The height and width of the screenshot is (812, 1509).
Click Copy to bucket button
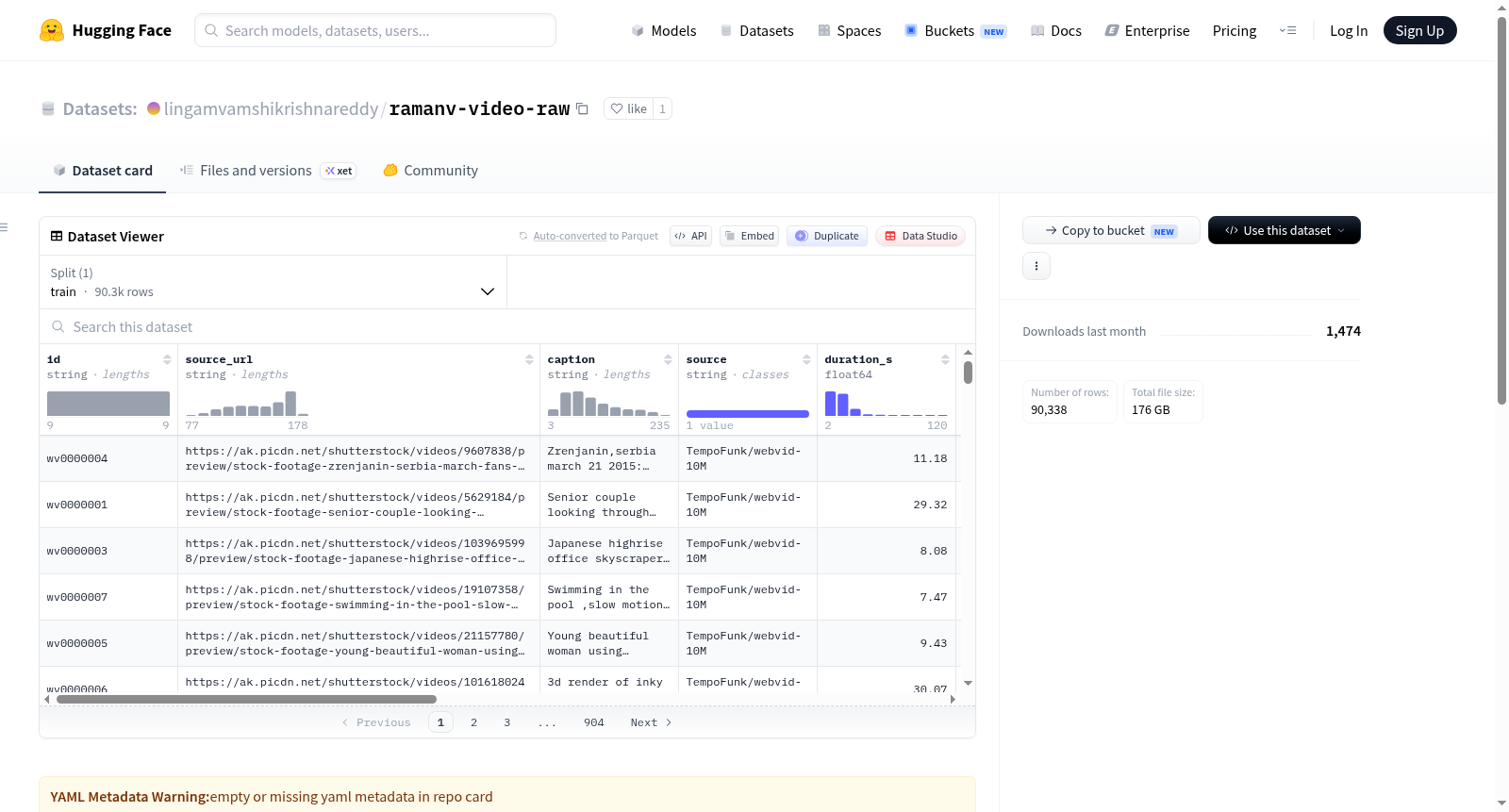pyautogui.click(x=1111, y=230)
